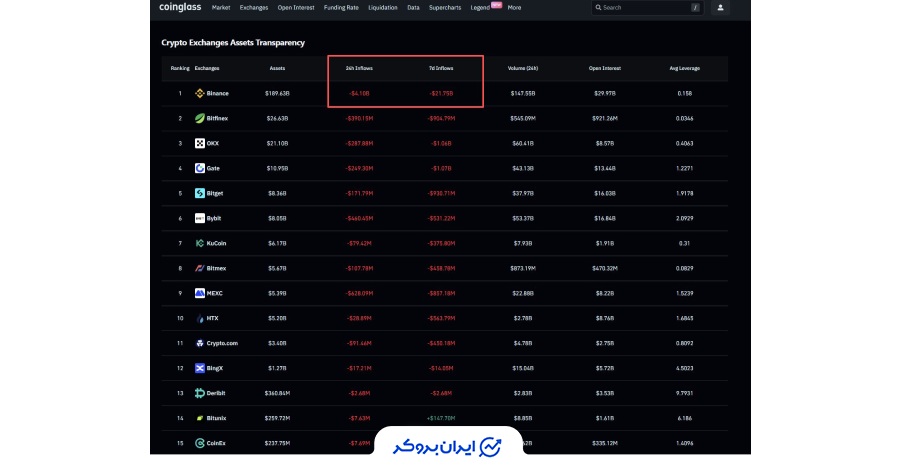The width and height of the screenshot is (900, 471).
Task: Expand the More navigation menu
Action: click(x=514, y=7)
